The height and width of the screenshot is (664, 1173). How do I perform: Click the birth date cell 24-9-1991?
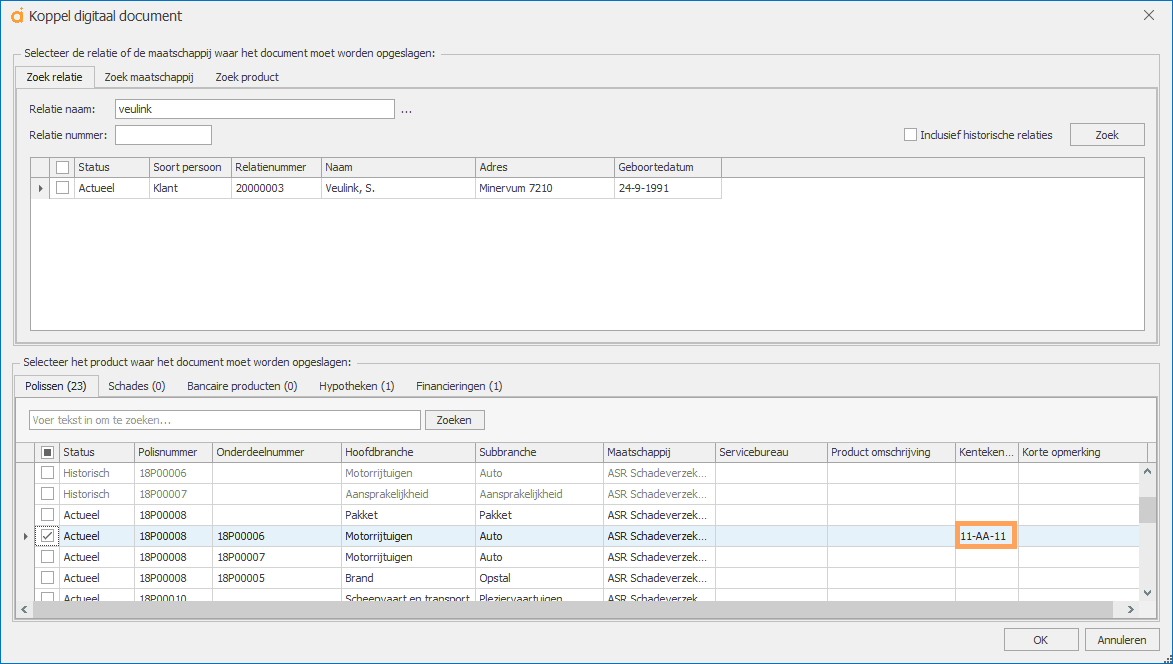[667, 188]
